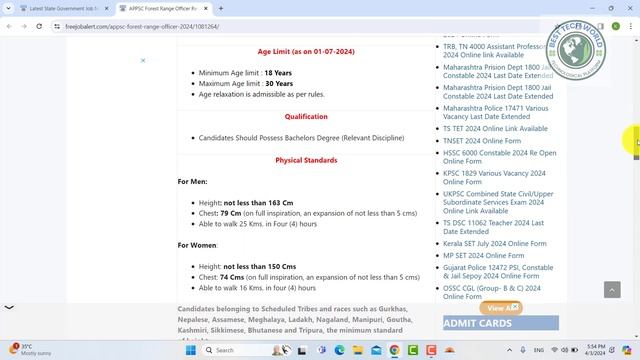Click the page vertical scrollbar thumb

point(636,142)
